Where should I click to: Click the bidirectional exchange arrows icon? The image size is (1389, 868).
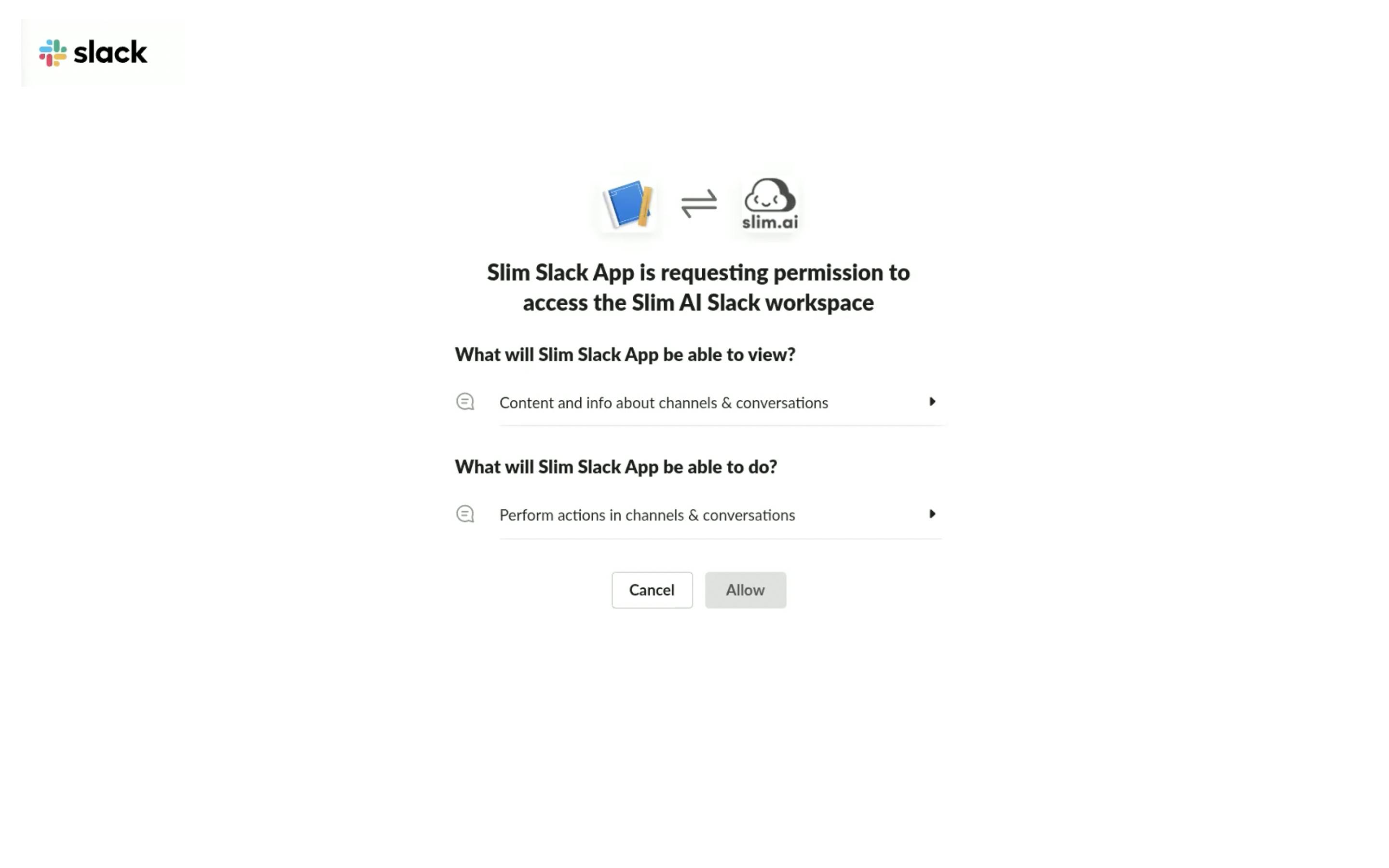pos(699,204)
